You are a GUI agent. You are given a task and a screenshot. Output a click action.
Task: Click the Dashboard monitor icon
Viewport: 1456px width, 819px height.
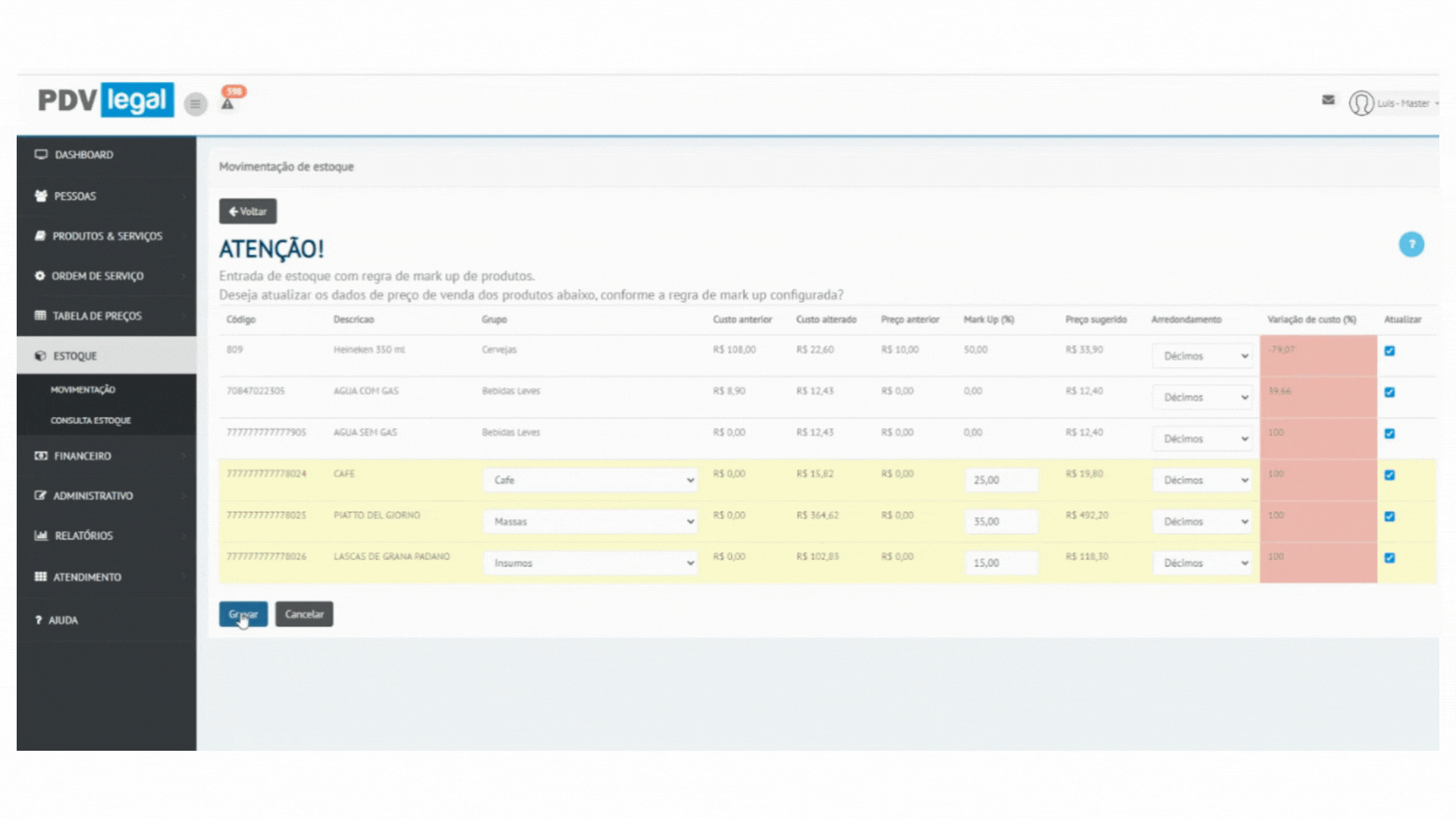pyautogui.click(x=41, y=155)
